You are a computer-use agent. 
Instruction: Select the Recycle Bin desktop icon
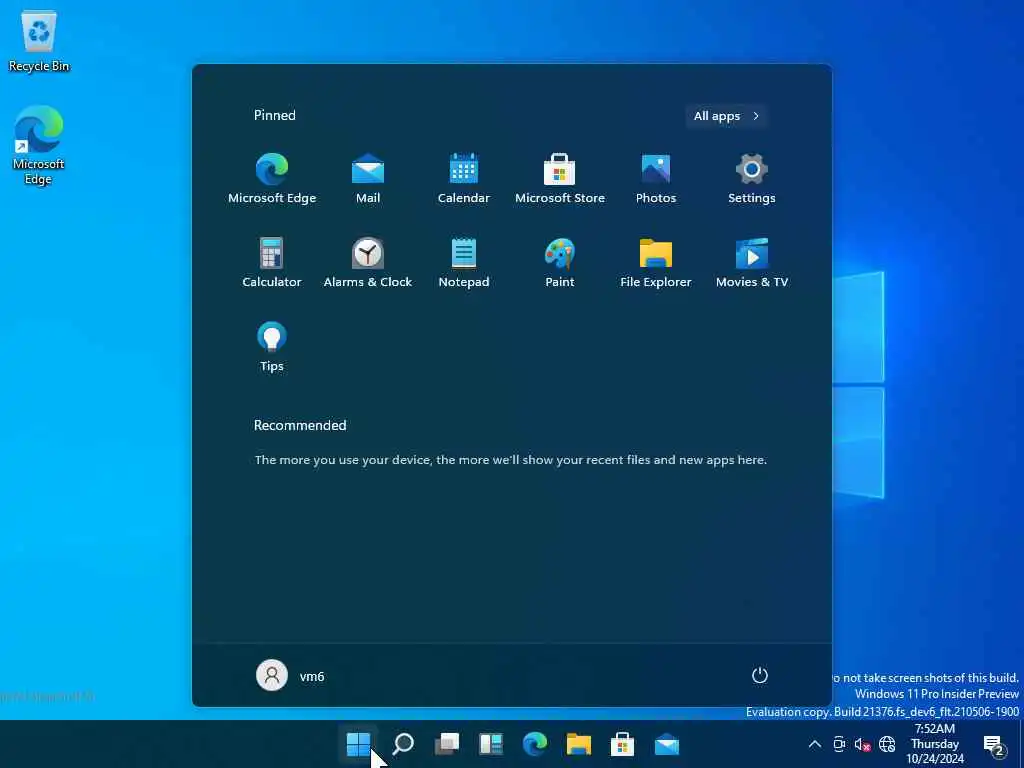(39, 40)
